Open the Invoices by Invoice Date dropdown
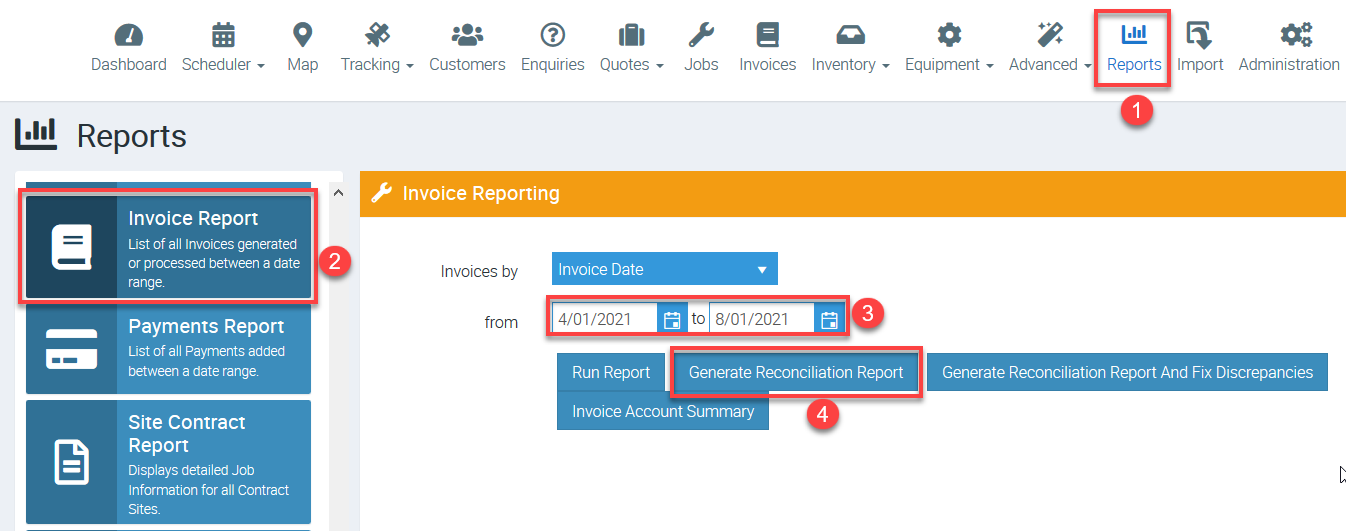This screenshot has height=531, width=1346. tap(664, 269)
